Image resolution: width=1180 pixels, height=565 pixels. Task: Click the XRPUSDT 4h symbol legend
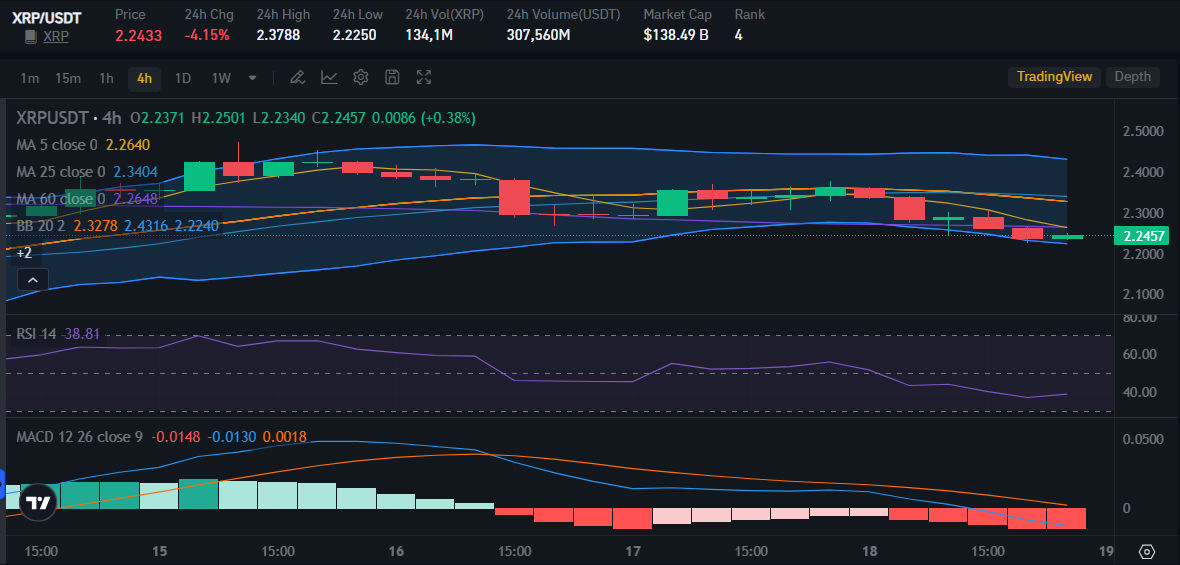tap(68, 117)
